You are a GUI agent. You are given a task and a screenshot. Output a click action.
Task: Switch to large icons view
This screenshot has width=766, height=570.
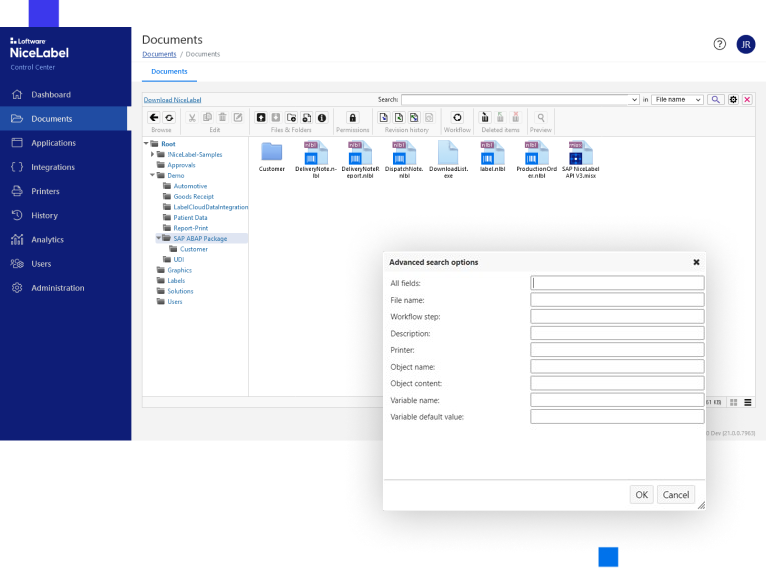click(x=733, y=402)
